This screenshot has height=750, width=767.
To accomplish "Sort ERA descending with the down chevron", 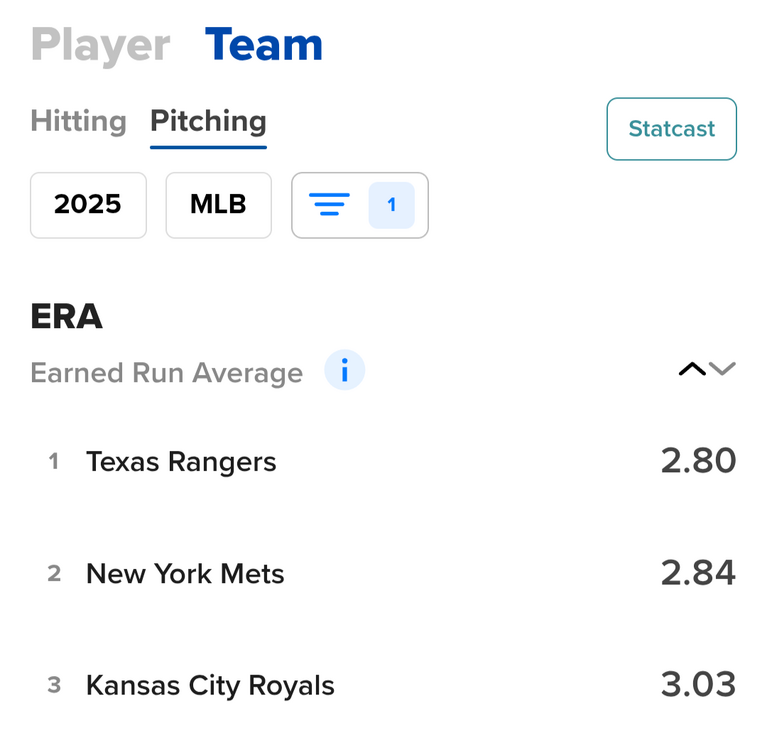I will pos(722,370).
